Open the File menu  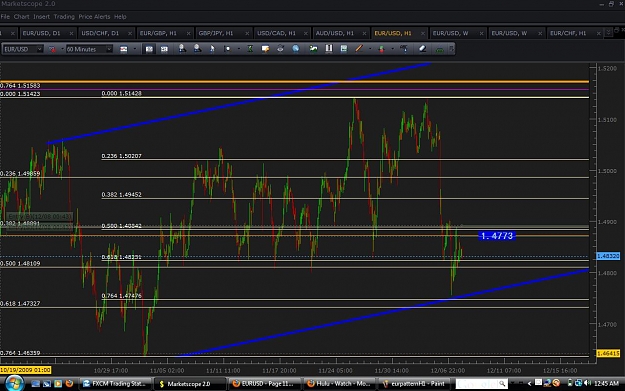pyautogui.click(x=5, y=17)
